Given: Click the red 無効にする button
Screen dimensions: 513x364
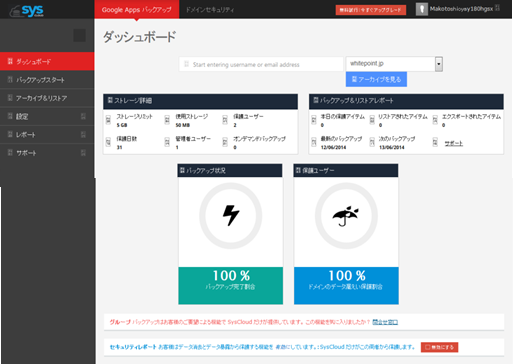Looking at the screenshot, I should 439,347.
